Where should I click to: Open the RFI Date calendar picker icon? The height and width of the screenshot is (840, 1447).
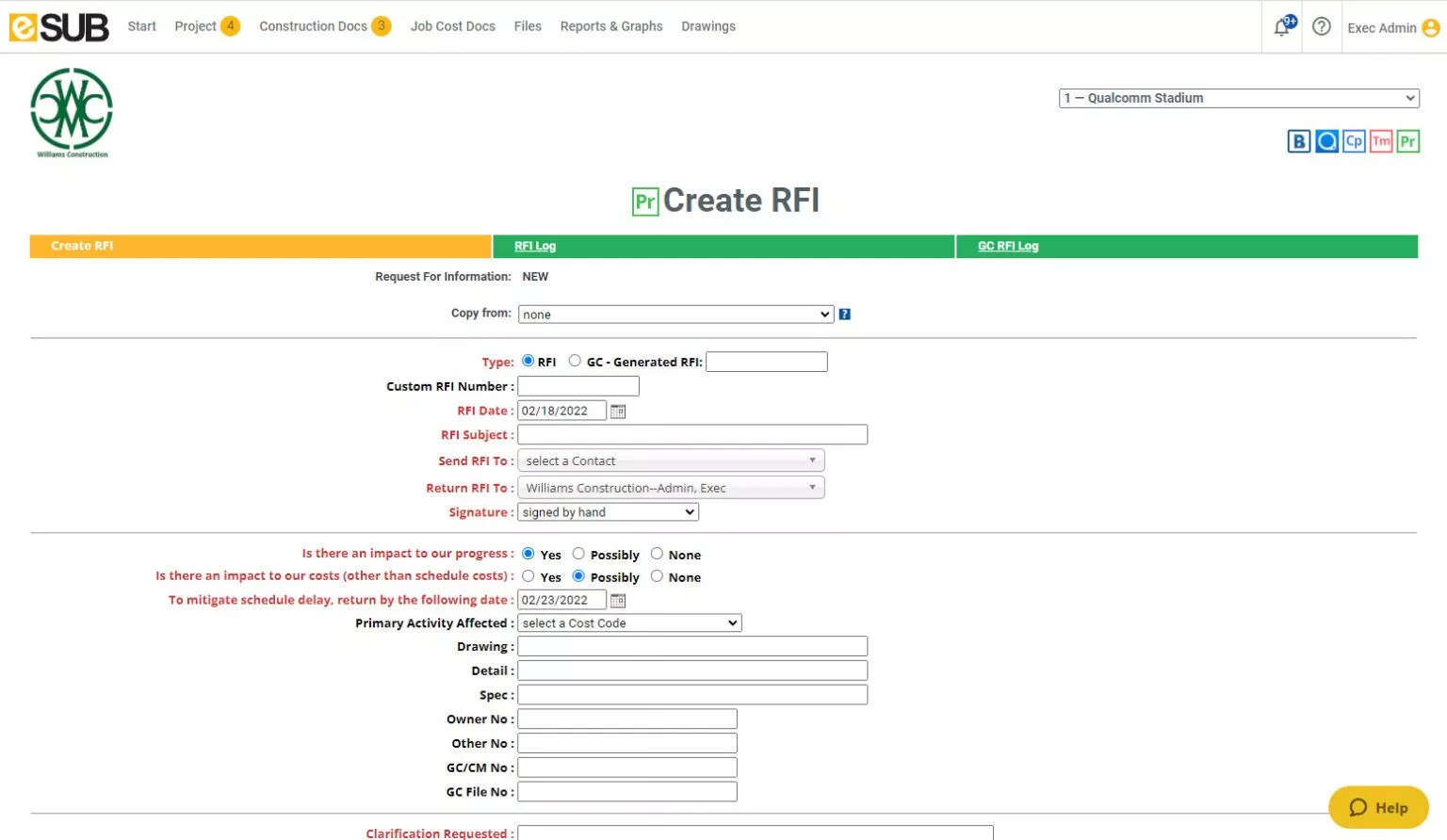[x=618, y=412]
